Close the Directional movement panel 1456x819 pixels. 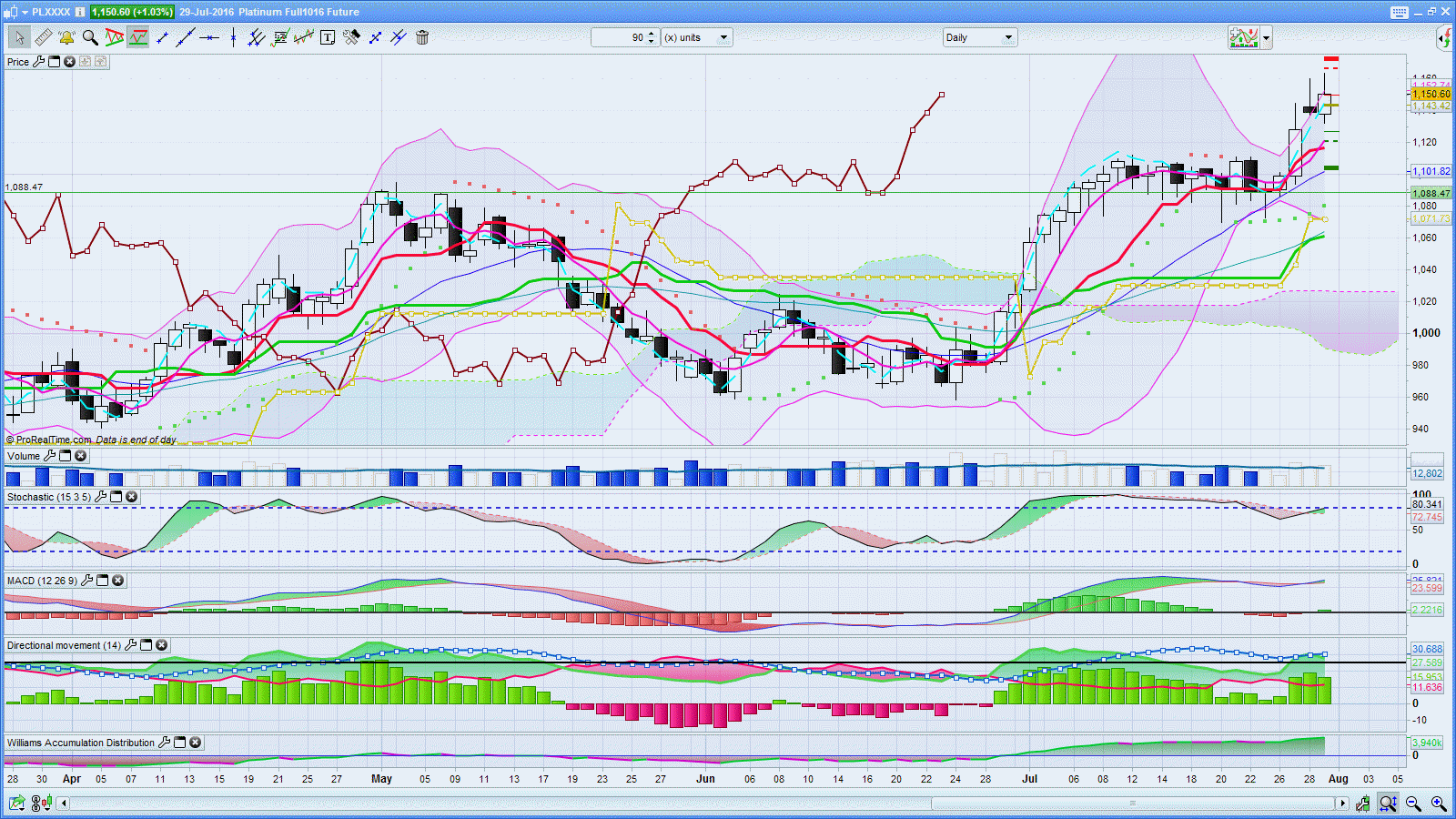pyautogui.click(x=162, y=645)
